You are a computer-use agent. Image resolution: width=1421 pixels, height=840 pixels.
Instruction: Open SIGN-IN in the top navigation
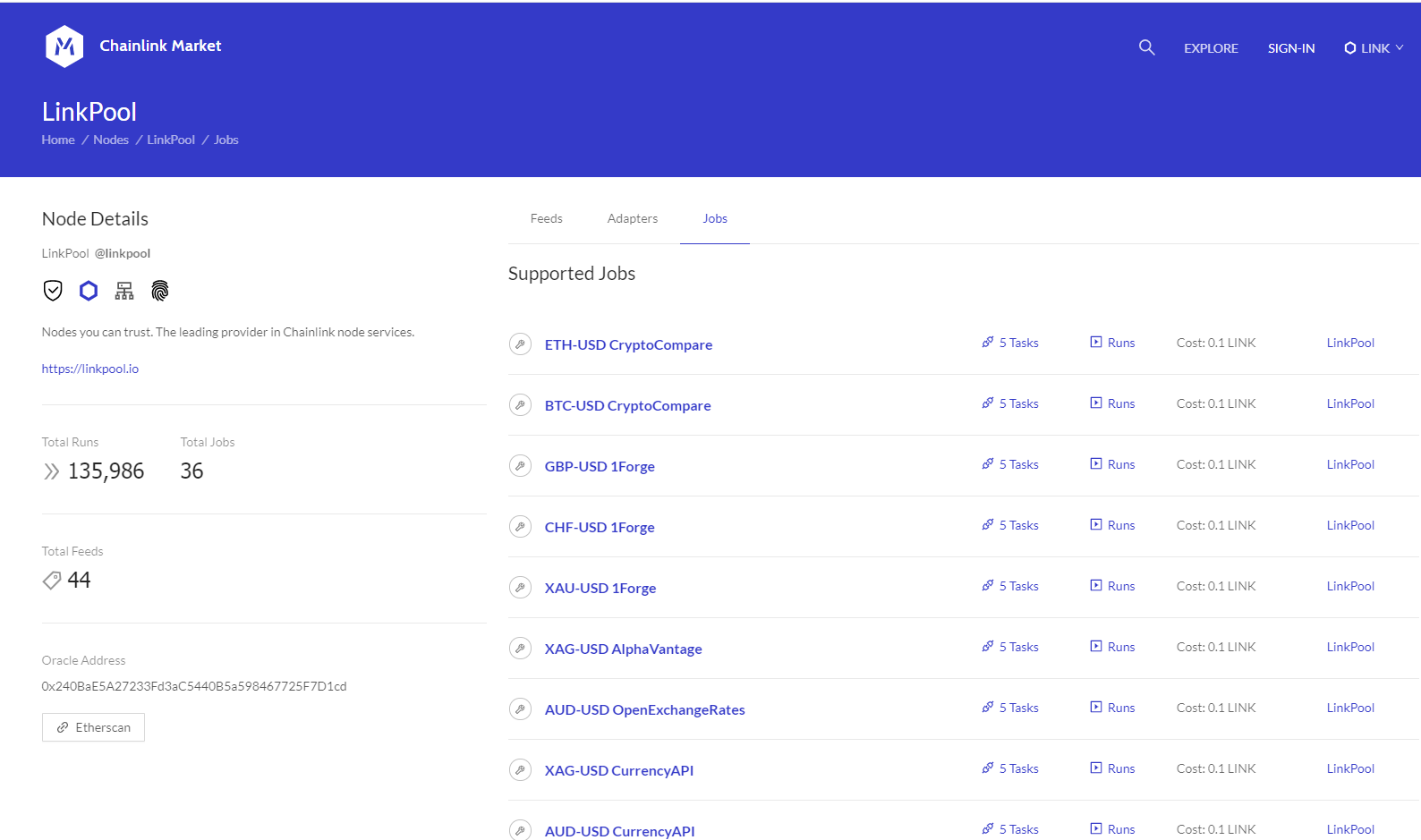point(1291,48)
